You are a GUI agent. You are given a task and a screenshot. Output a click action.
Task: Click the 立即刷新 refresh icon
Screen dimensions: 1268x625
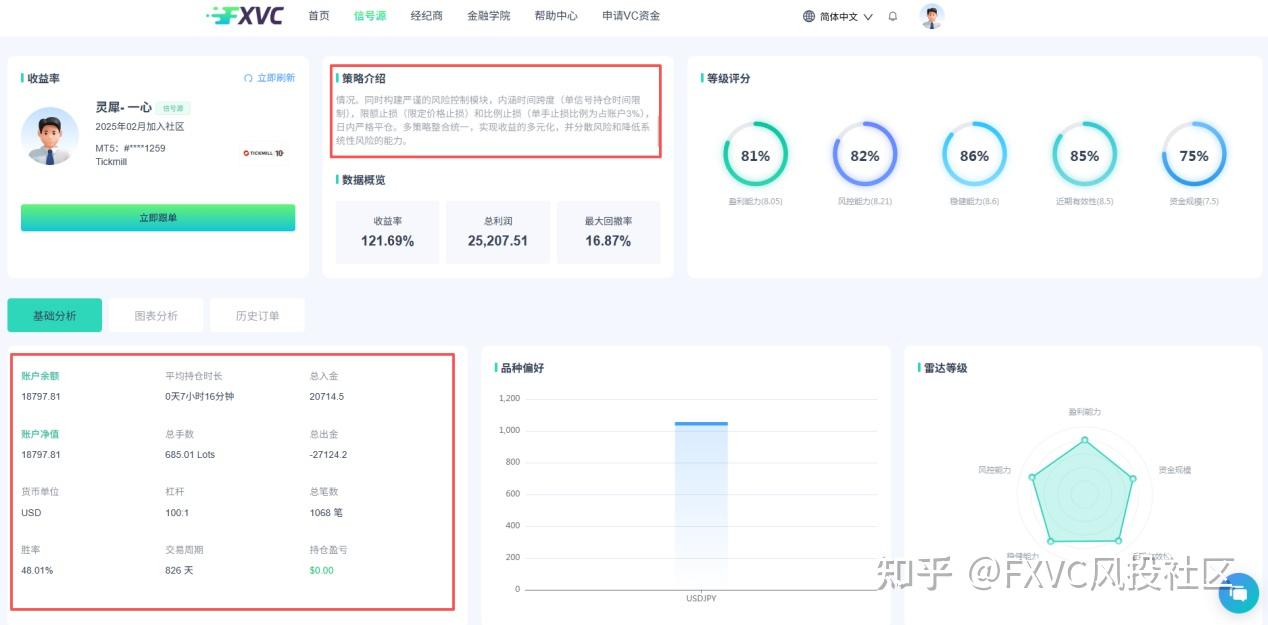248,78
